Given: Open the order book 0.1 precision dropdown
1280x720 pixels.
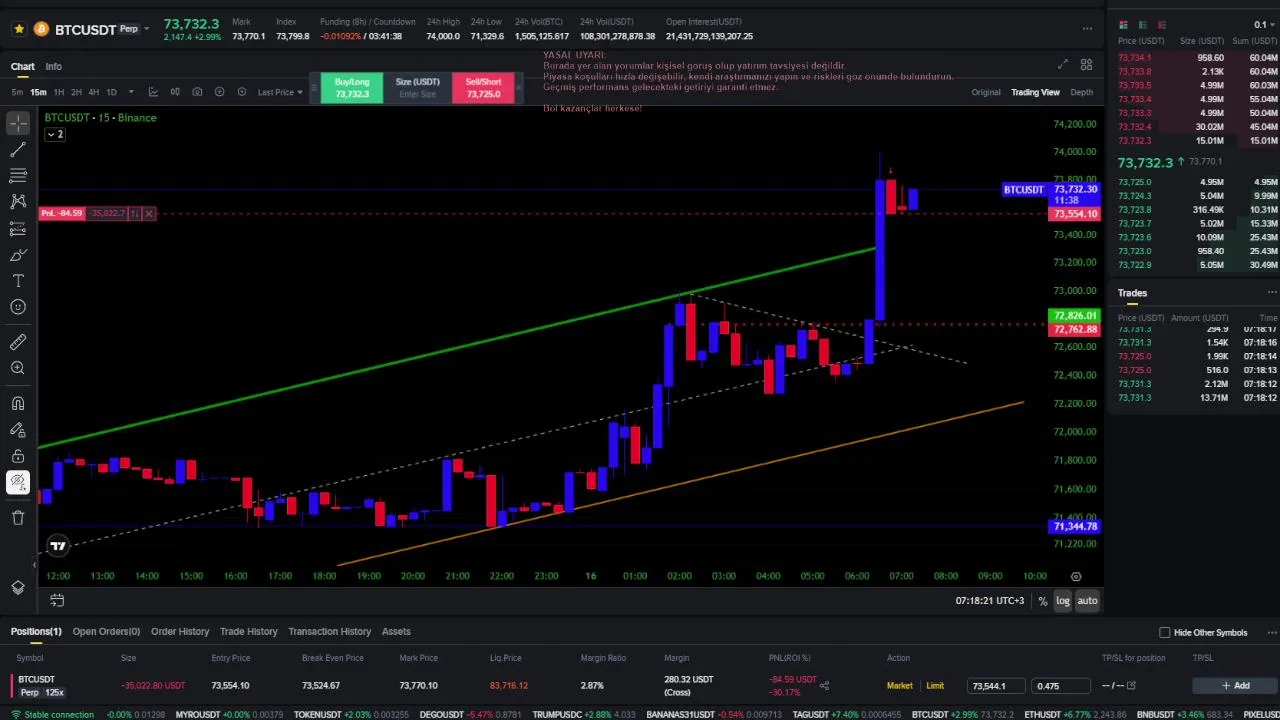Looking at the screenshot, I should tap(1264, 25).
